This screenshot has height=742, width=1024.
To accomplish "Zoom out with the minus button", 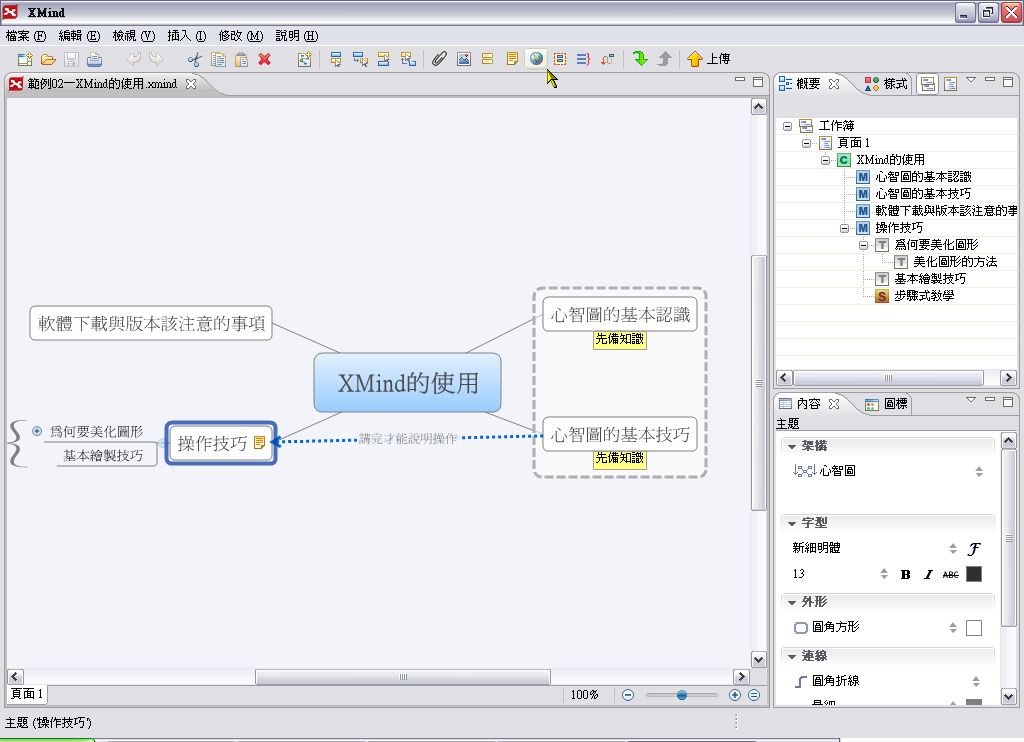I will click(628, 695).
